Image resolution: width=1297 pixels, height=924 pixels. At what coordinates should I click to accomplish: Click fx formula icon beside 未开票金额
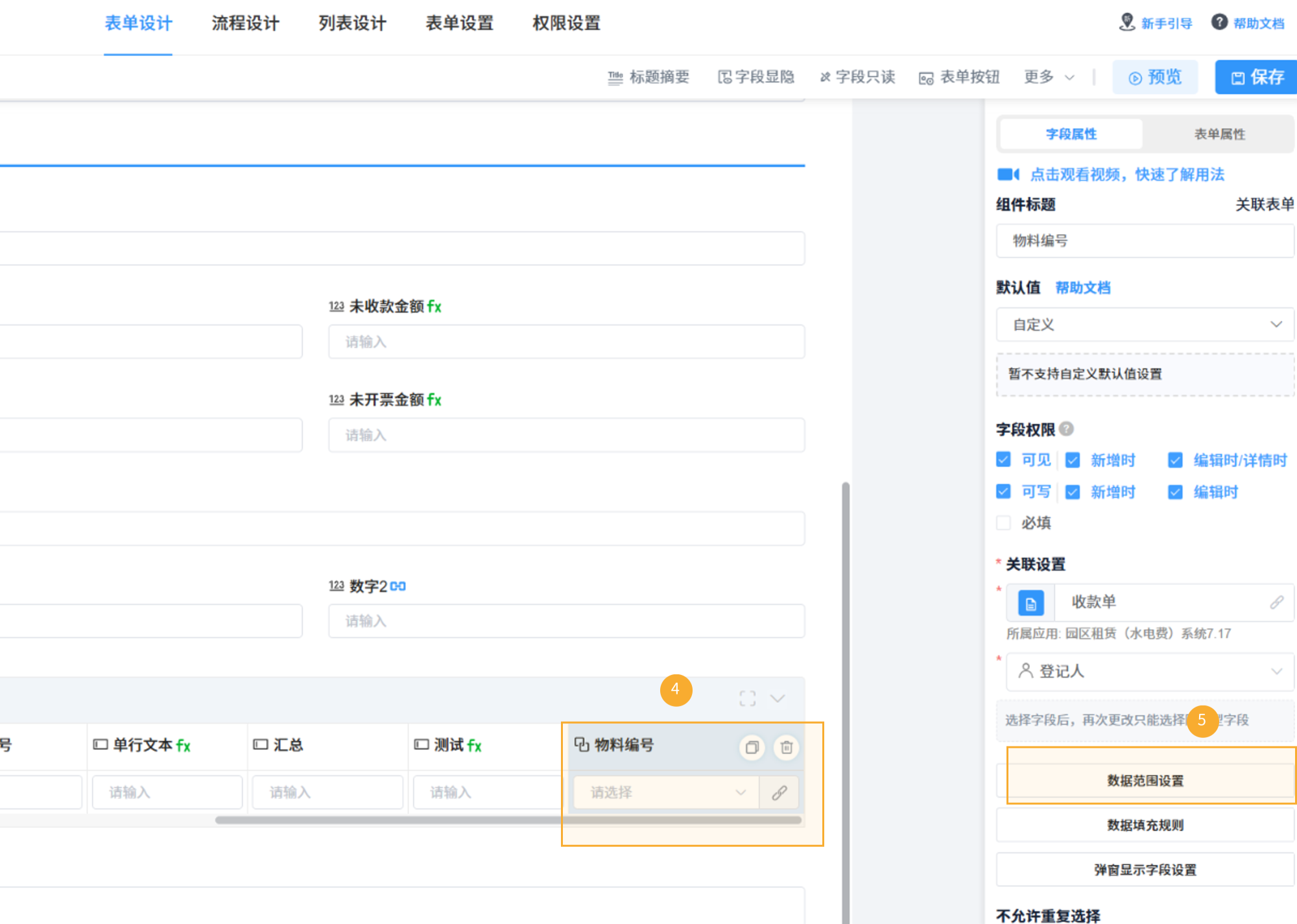coord(434,400)
